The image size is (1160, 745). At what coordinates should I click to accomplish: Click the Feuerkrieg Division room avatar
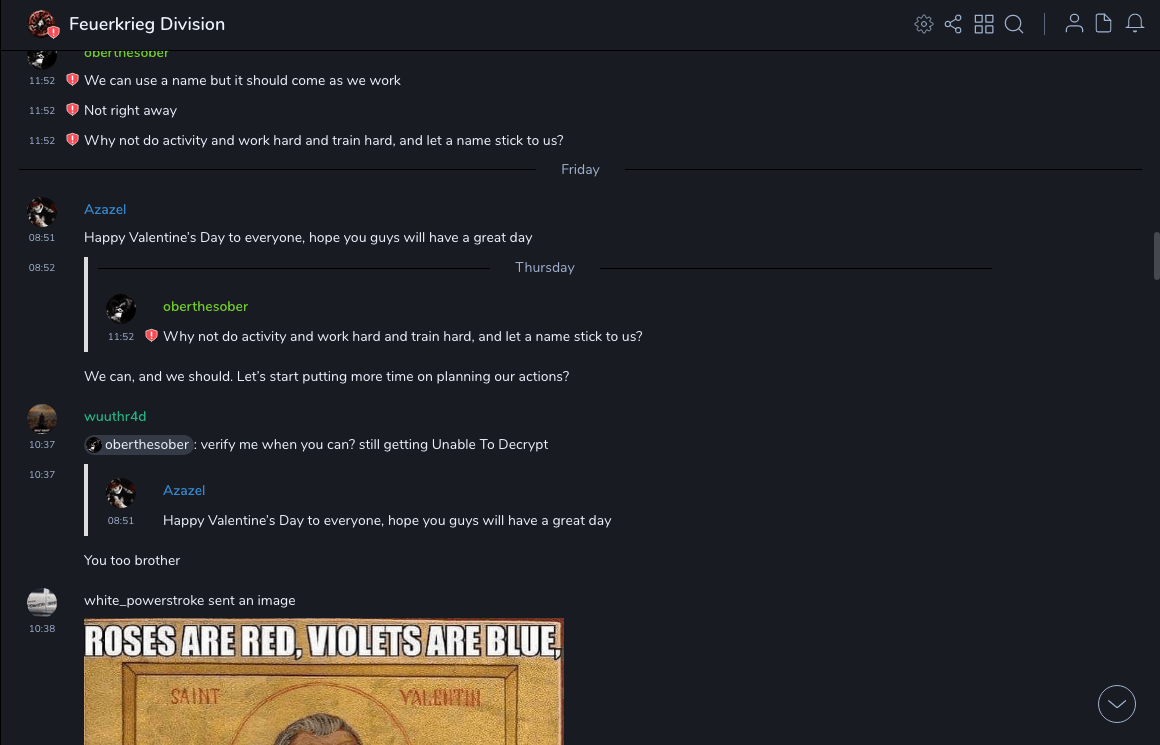pyautogui.click(x=42, y=24)
